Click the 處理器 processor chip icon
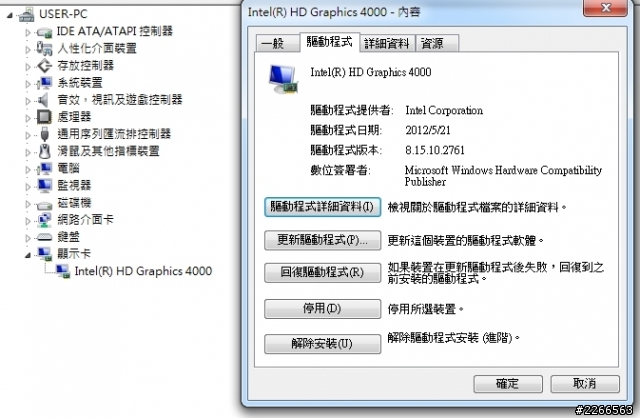The width and height of the screenshot is (640, 418). (x=44, y=117)
